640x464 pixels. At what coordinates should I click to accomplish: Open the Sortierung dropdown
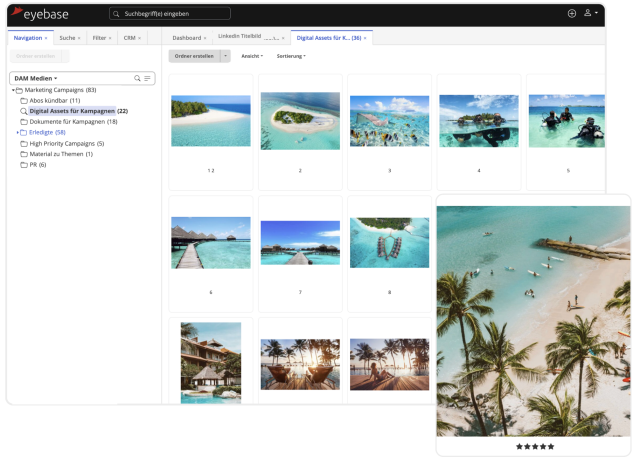[x=291, y=56]
